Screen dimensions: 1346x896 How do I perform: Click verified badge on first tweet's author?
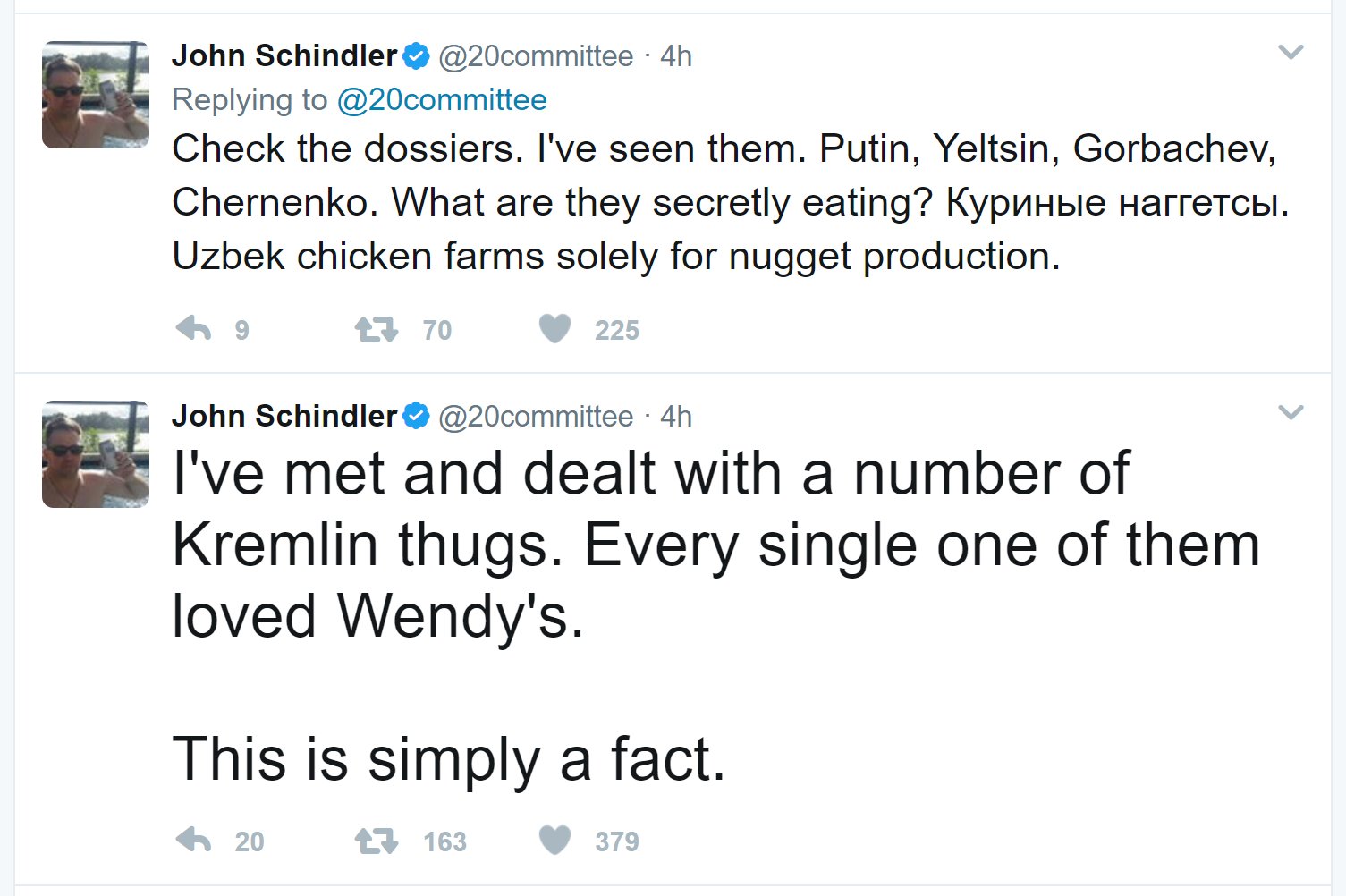tap(416, 56)
